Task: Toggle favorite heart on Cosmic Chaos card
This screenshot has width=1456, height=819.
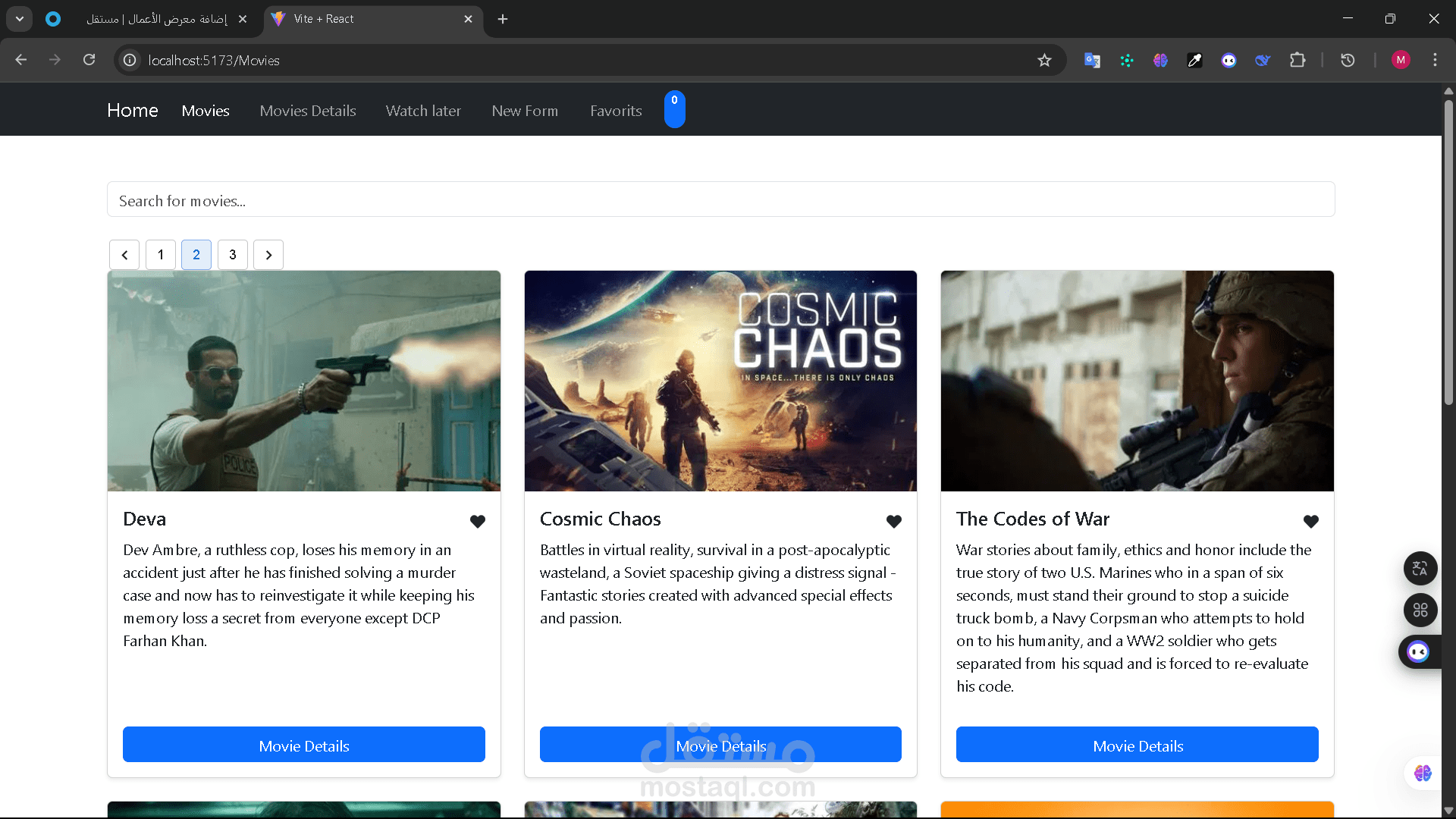Action: pos(894,521)
